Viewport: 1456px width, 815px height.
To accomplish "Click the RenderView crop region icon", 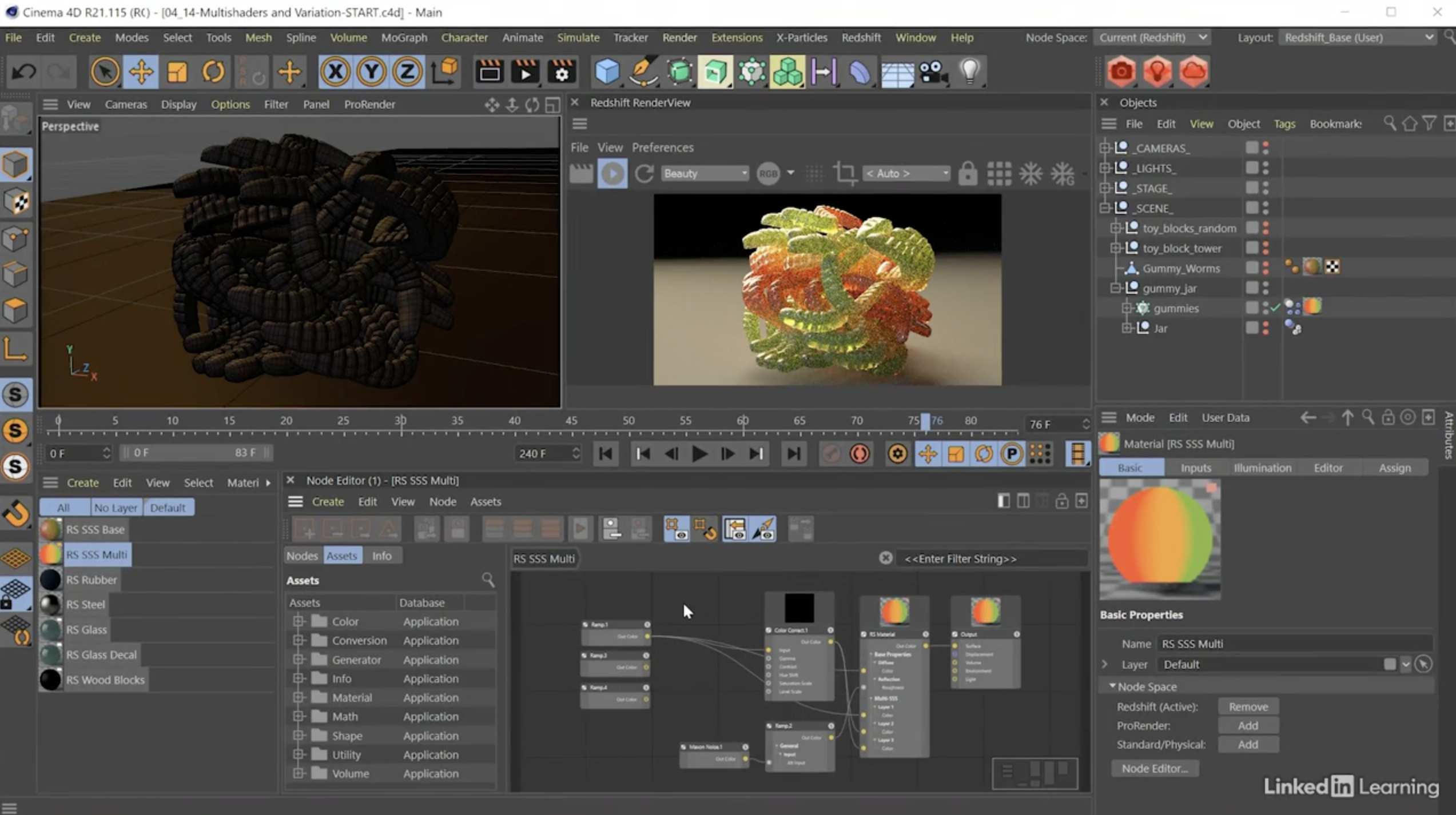I will coord(845,173).
